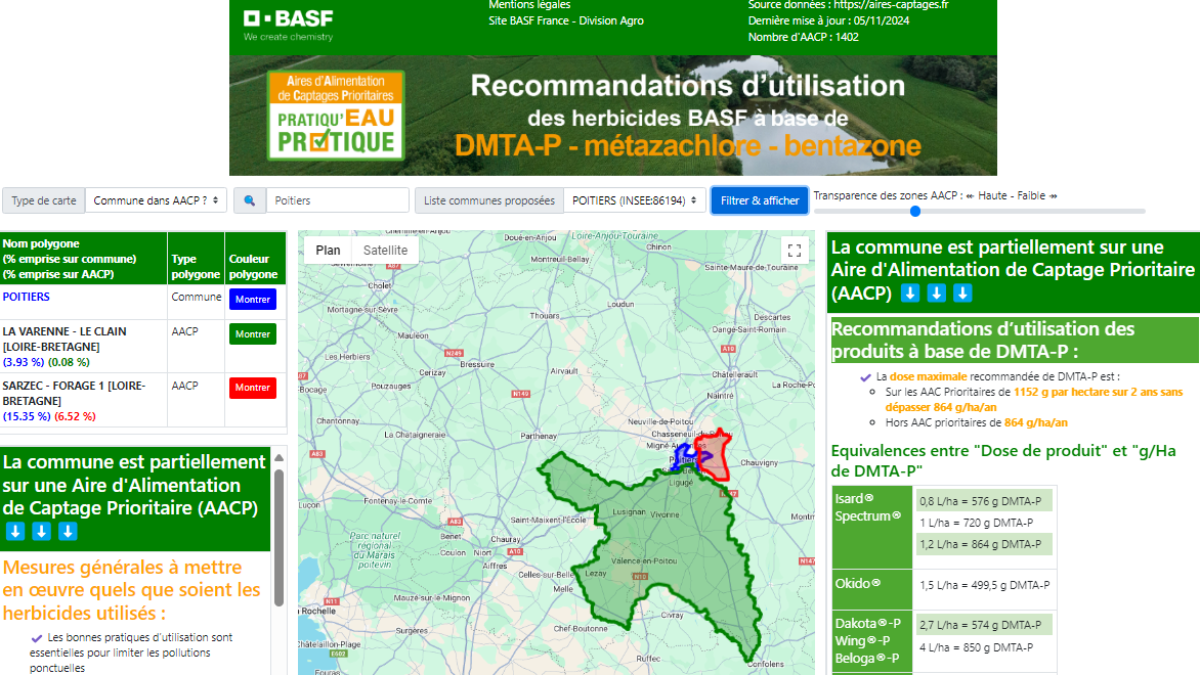The width and height of the screenshot is (1200, 675).
Task: Click the POITIERS link in polygon table
Action: click(26, 297)
